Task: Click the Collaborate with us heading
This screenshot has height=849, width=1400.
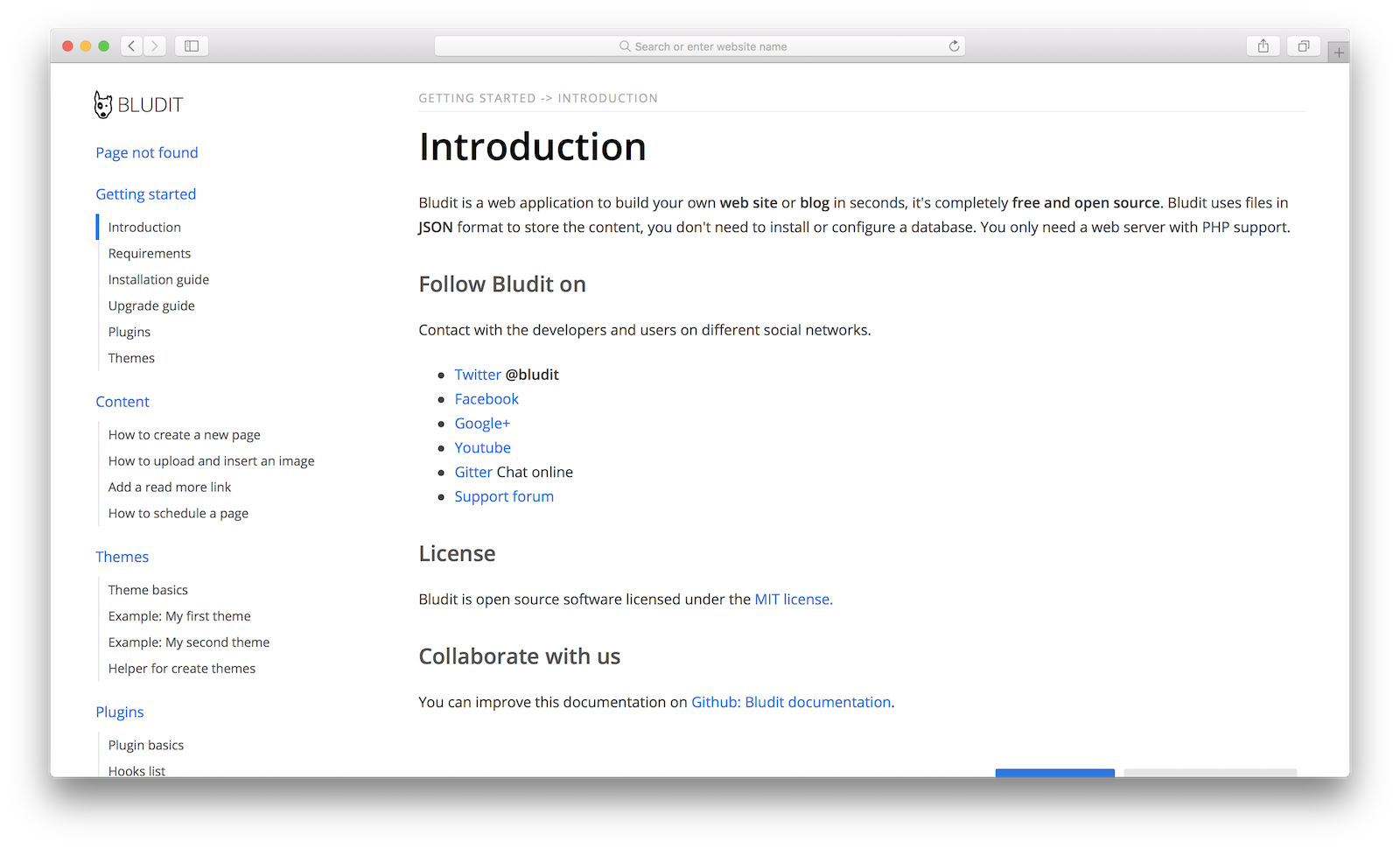Action: pyautogui.click(x=520, y=656)
